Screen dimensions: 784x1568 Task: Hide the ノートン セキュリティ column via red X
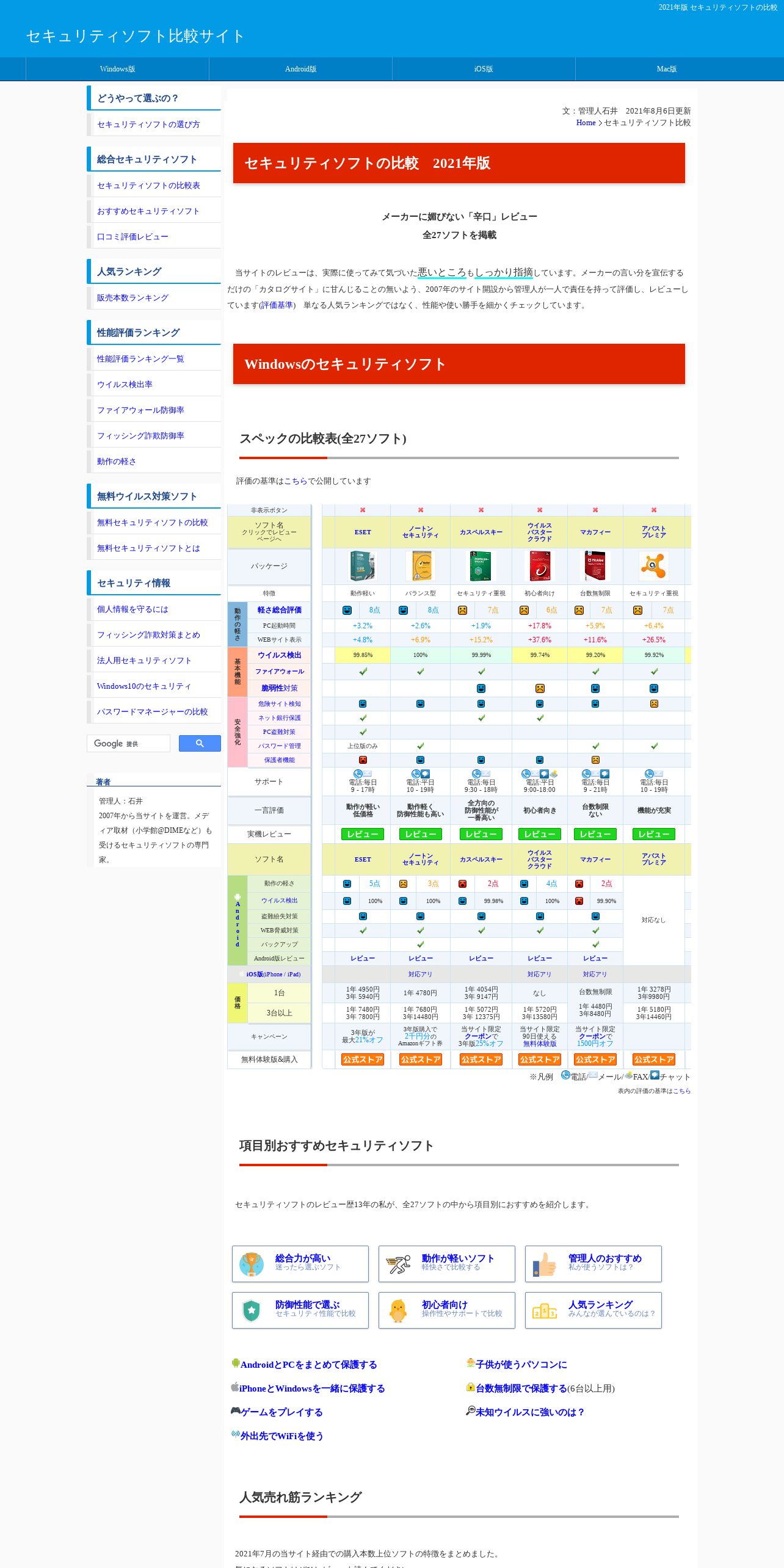[x=421, y=510]
